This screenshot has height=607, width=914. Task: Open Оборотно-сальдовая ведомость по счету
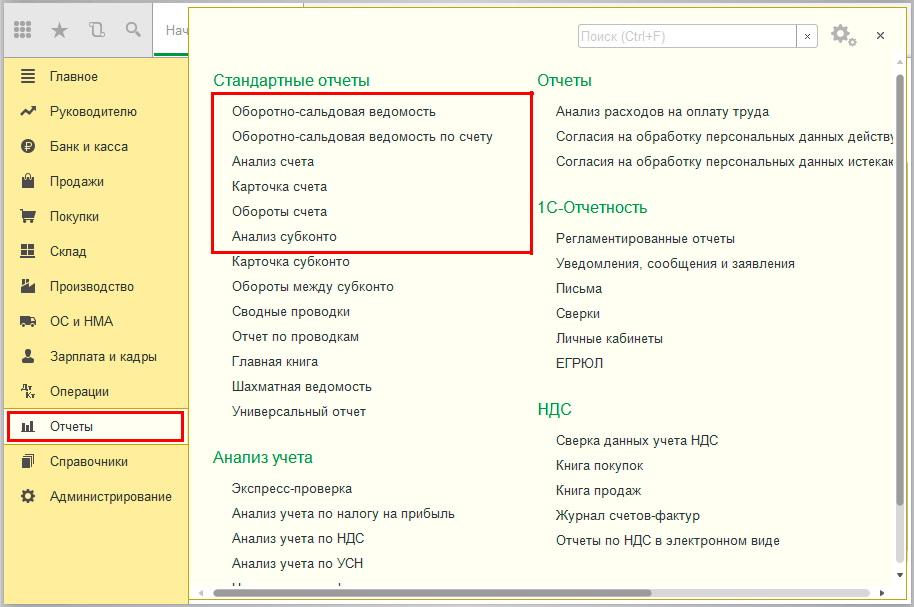(362, 136)
